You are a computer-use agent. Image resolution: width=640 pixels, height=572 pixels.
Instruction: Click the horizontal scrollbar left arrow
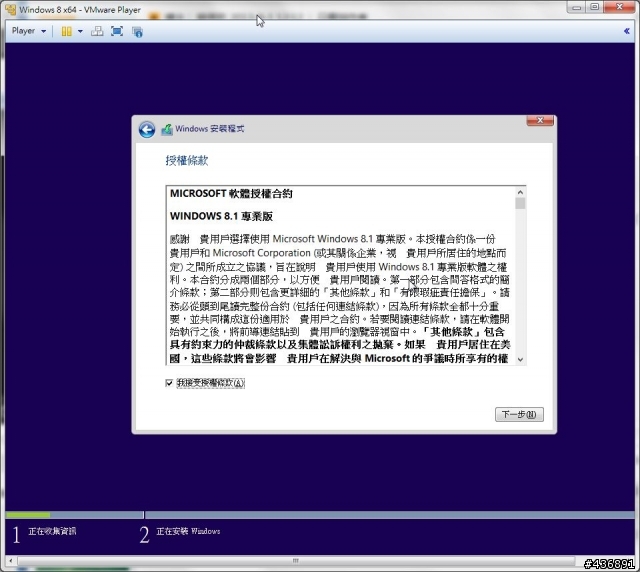pos(11,561)
